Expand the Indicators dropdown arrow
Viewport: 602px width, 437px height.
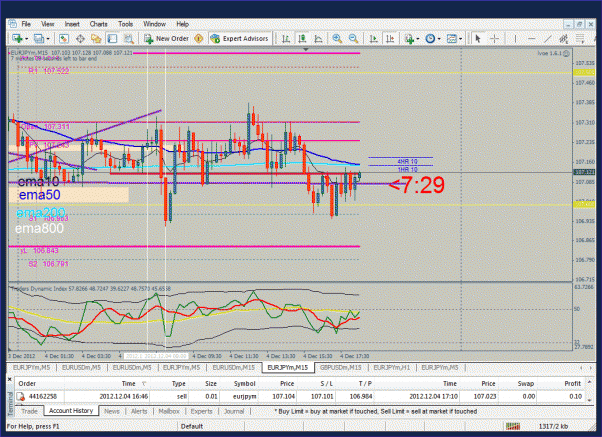(x=418, y=39)
